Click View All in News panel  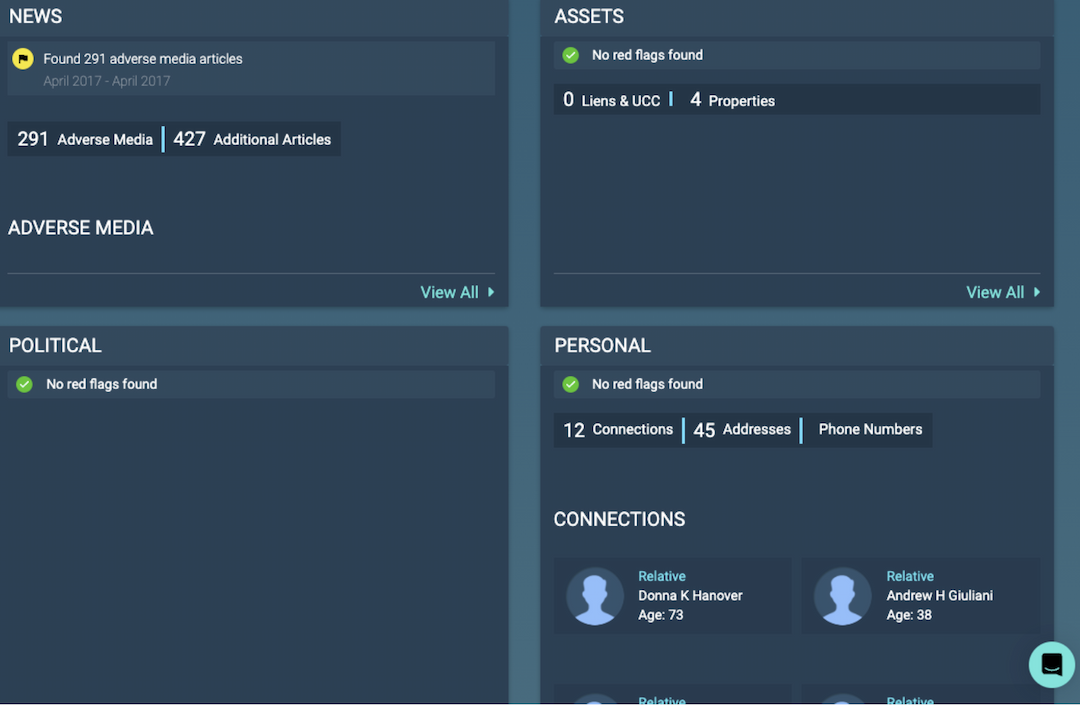click(449, 292)
